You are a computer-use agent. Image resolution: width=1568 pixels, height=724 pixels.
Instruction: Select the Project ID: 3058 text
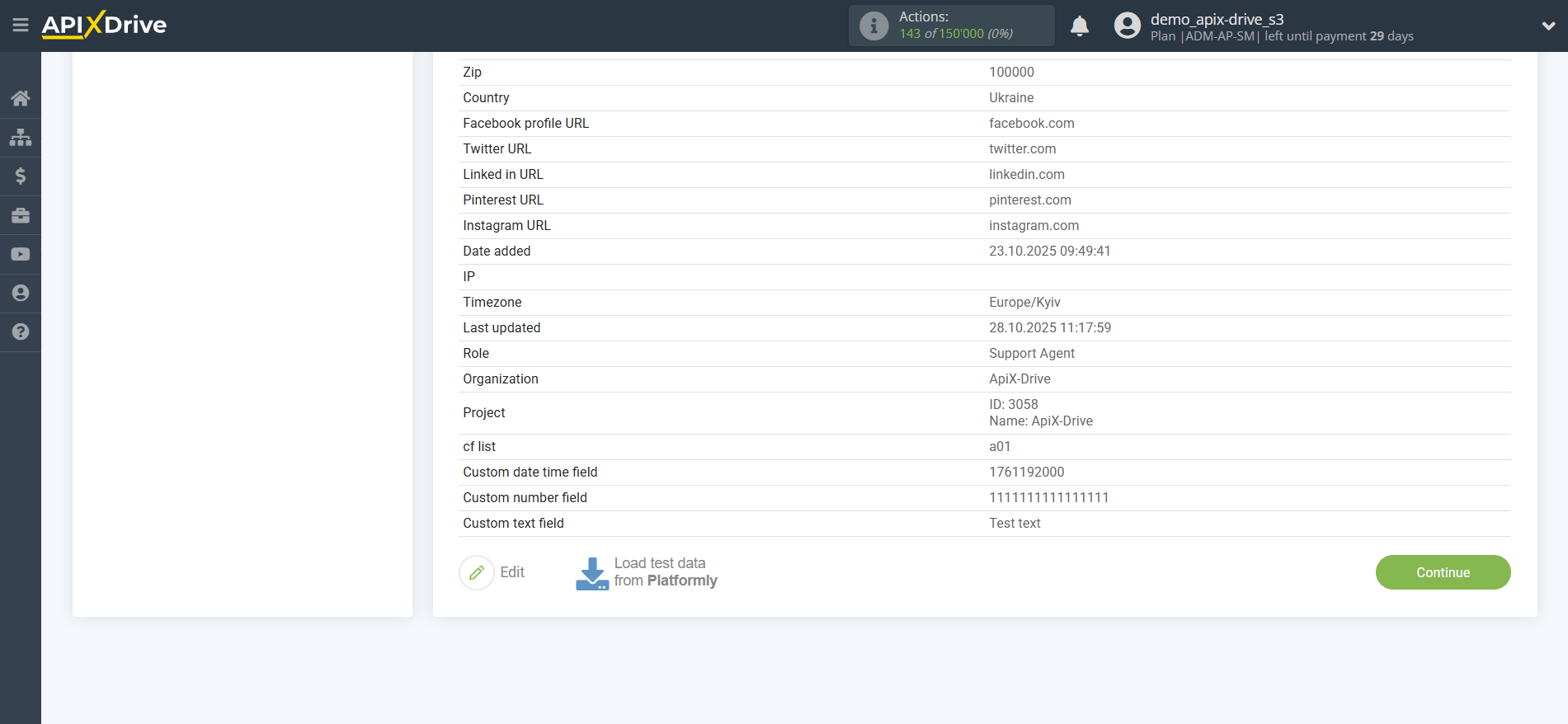tap(1014, 405)
